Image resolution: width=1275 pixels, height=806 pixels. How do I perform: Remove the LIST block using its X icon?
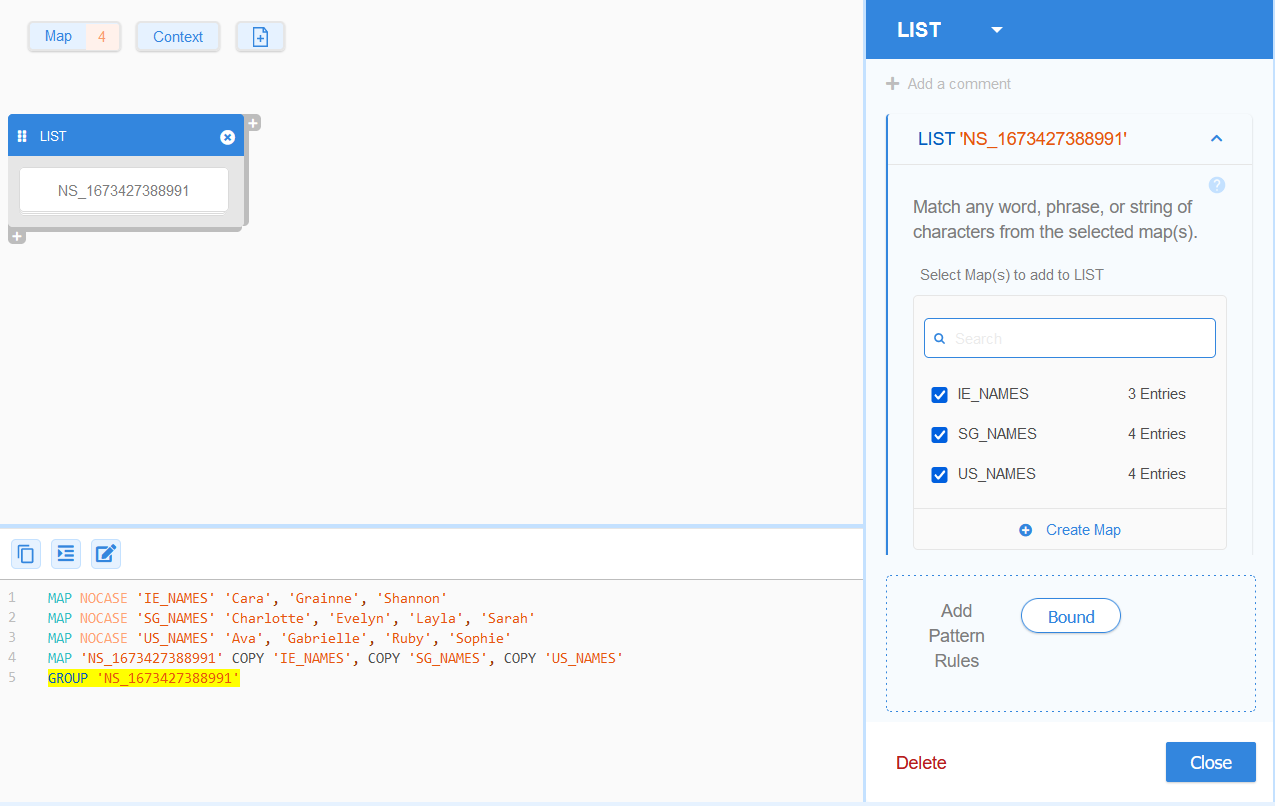pos(228,137)
